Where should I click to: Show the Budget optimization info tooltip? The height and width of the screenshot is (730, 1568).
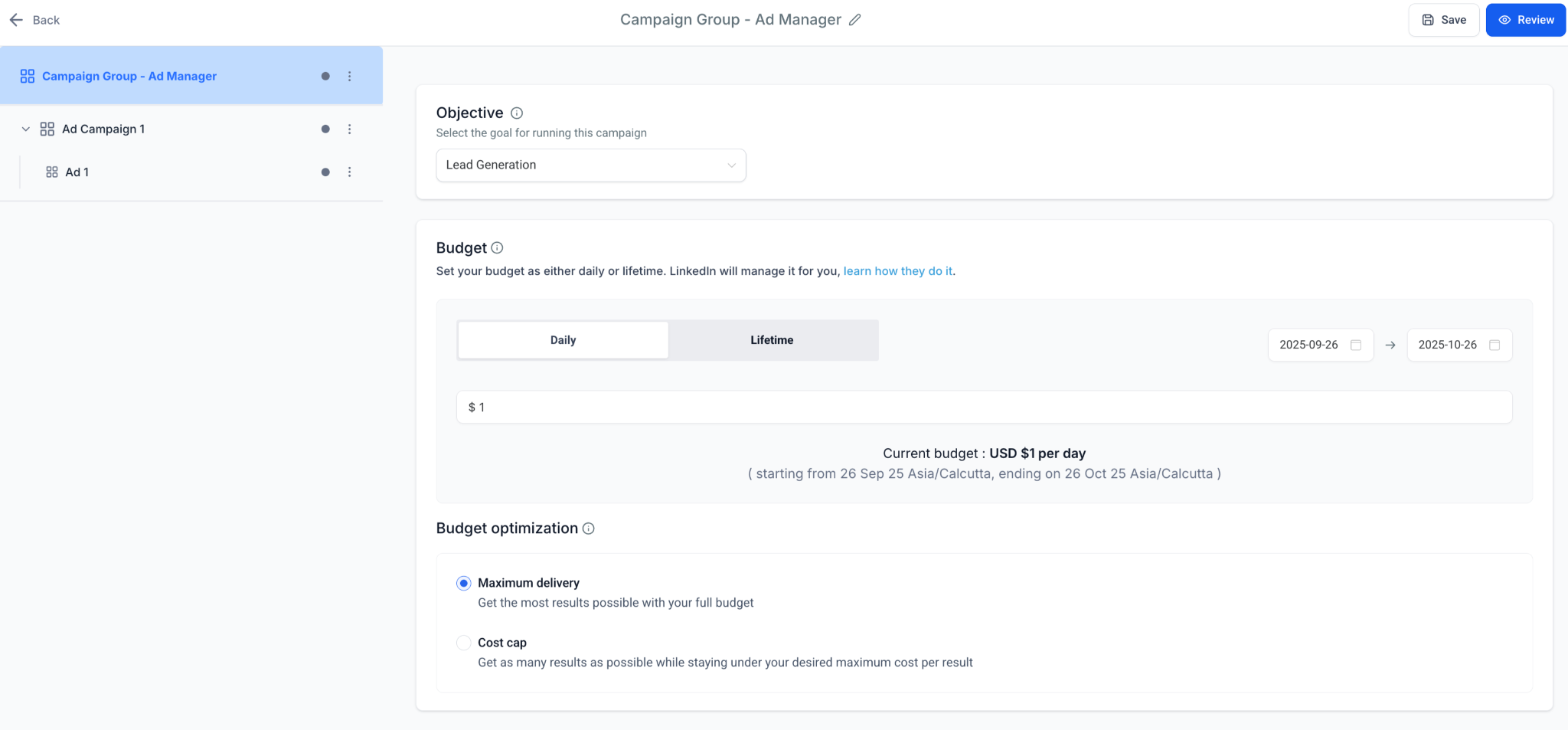pyautogui.click(x=588, y=529)
